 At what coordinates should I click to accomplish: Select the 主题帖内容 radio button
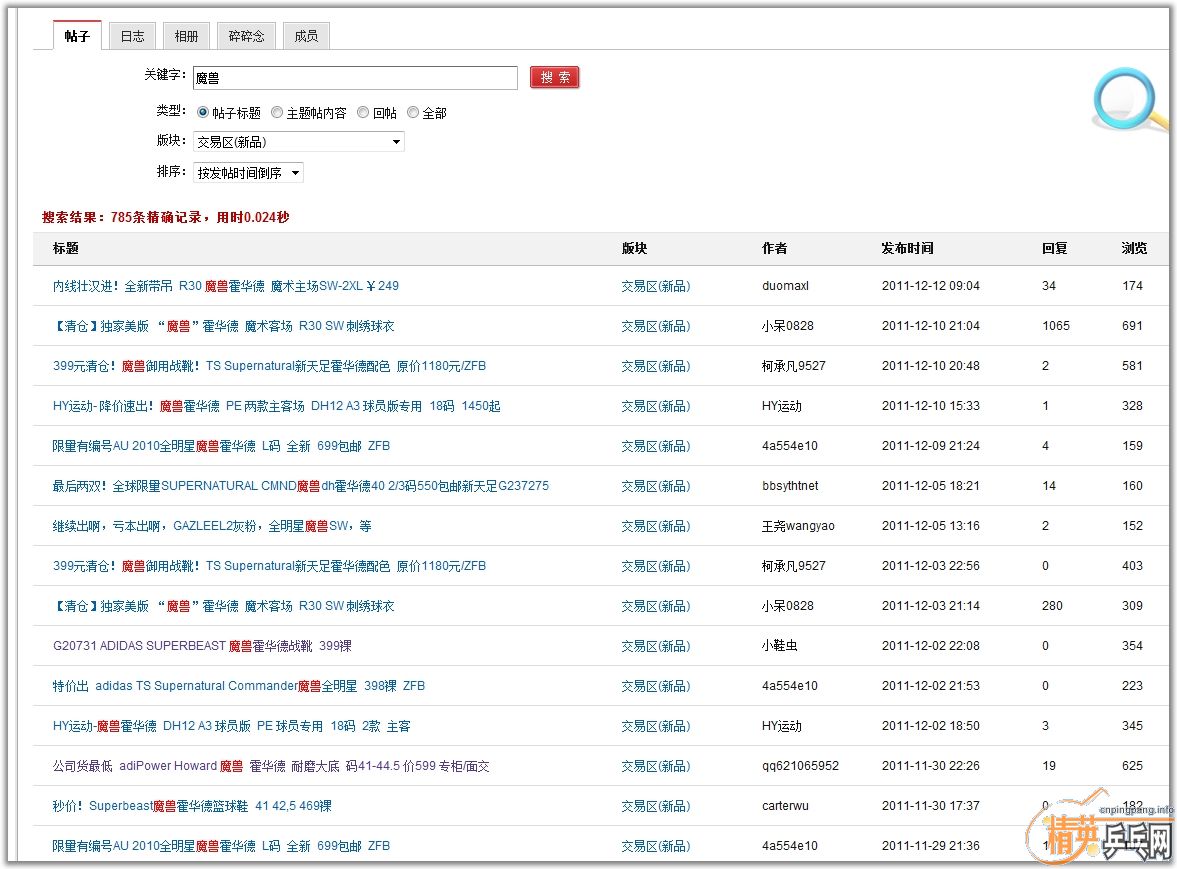pyautogui.click(x=277, y=113)
